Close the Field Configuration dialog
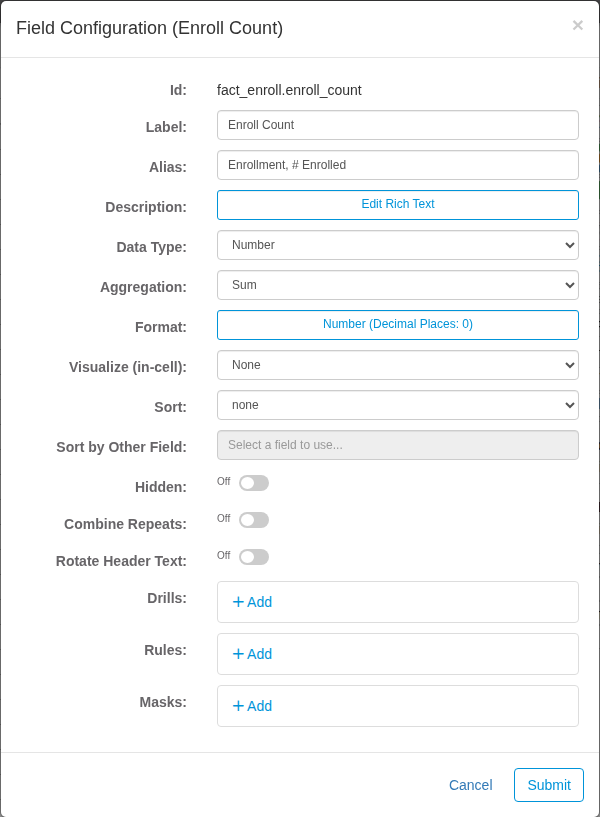Image resolution: width=600 pixels, height=817 pixels. 577,26
